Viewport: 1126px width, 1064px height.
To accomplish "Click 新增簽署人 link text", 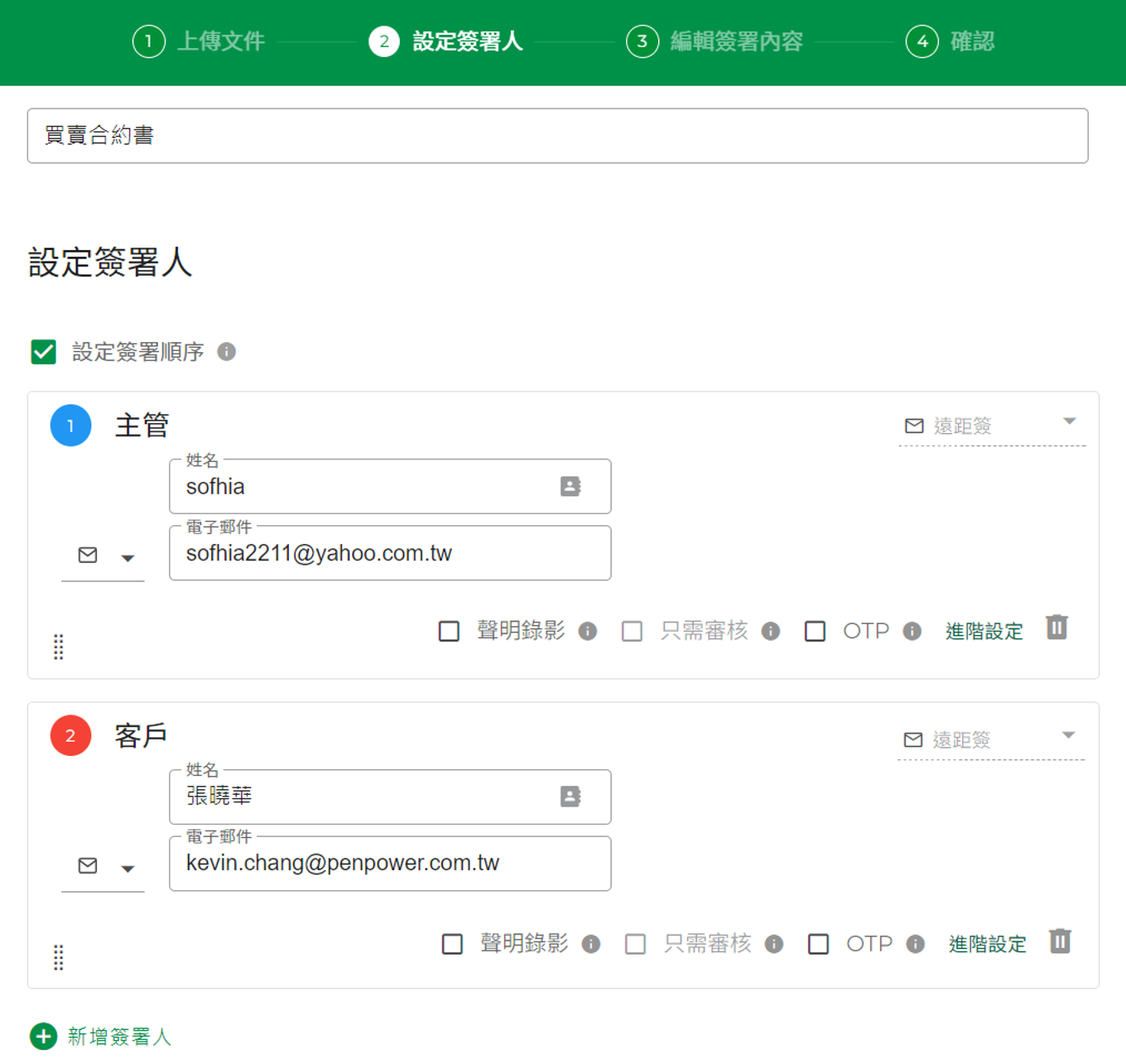I will [120, 1037].
